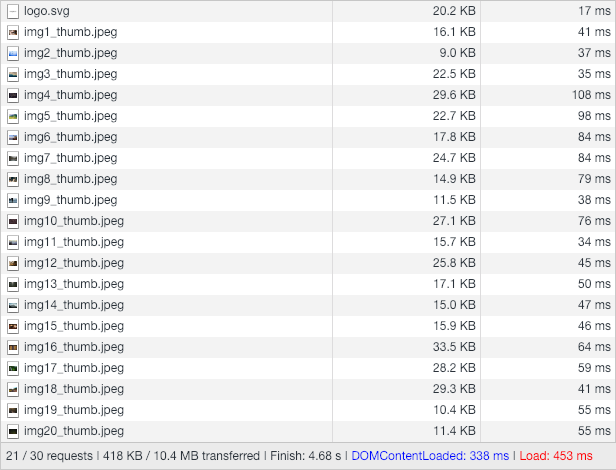Click the img8_thumb.jpeg thumbnail icon

click(13, 179)
